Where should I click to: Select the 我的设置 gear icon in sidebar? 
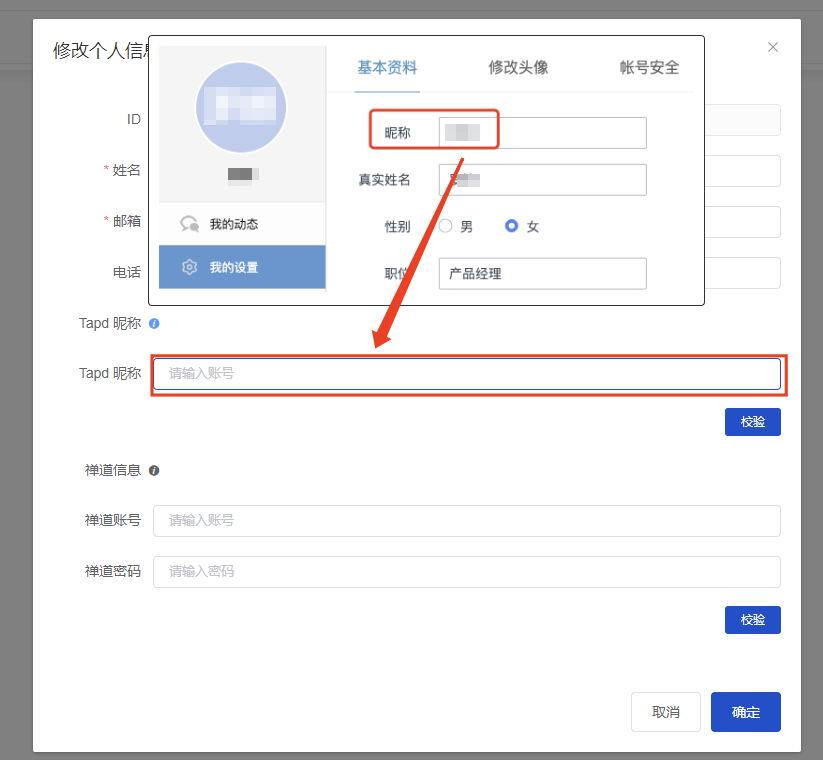click(190, 267)
